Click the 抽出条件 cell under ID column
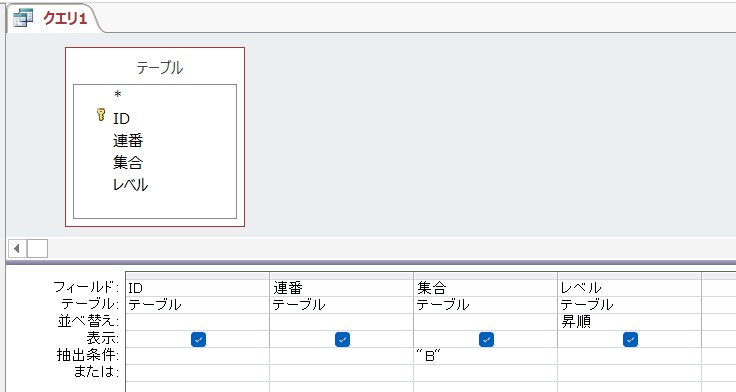Image resolution: width=736 pixels, height=392 pixels. click(x=198, y=356)
